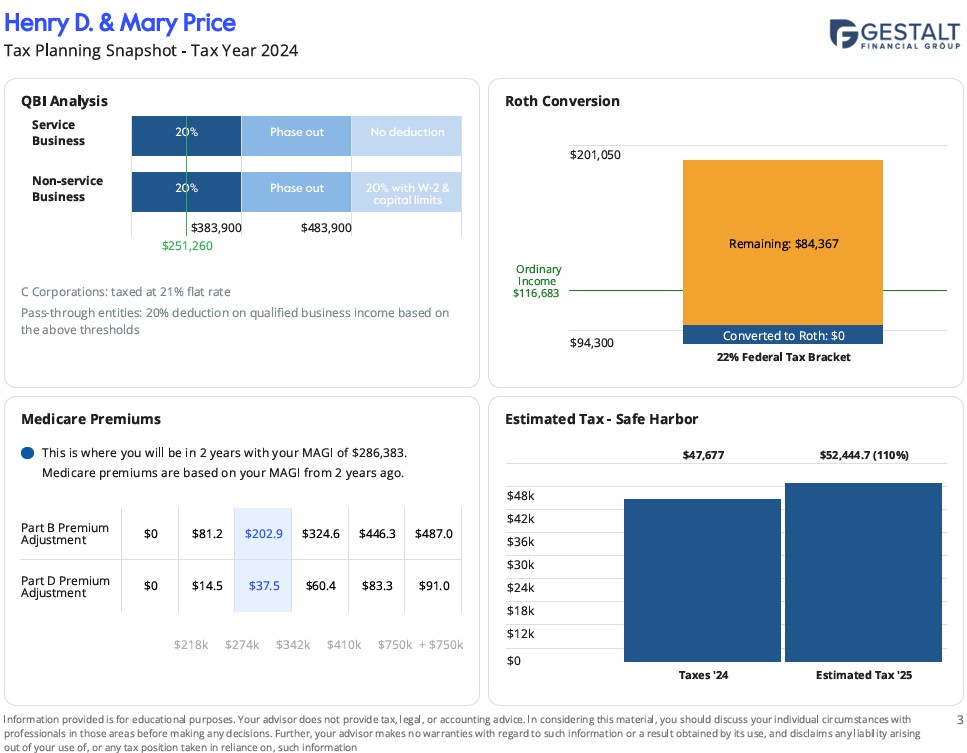Viewport: 967px width, 753px height.
Task: Click the Part B Premium Adjustment row label
Action: 65,534
